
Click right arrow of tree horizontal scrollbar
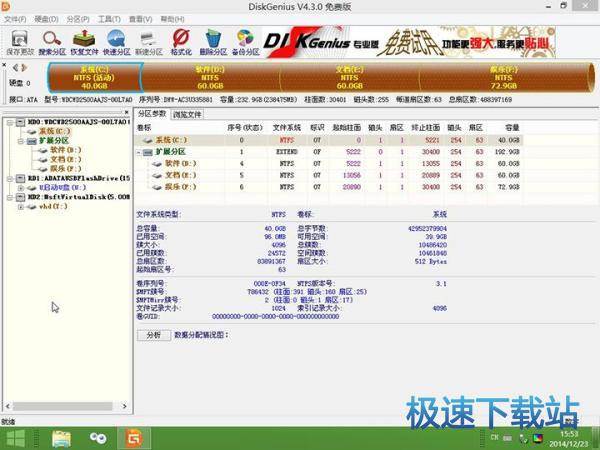point(124,406)
